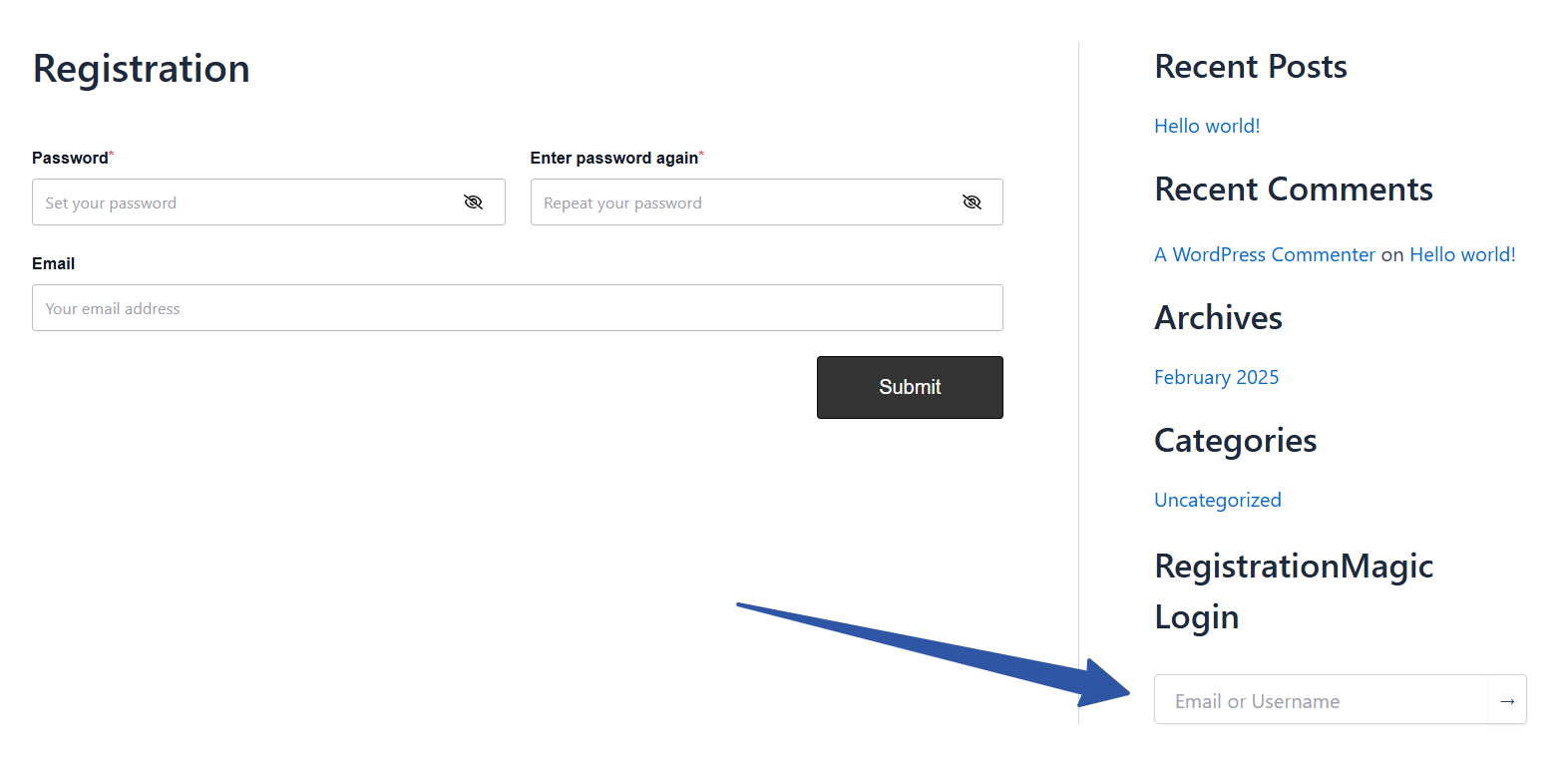
Task: Click the Repeat your password field
Action: 743,202
